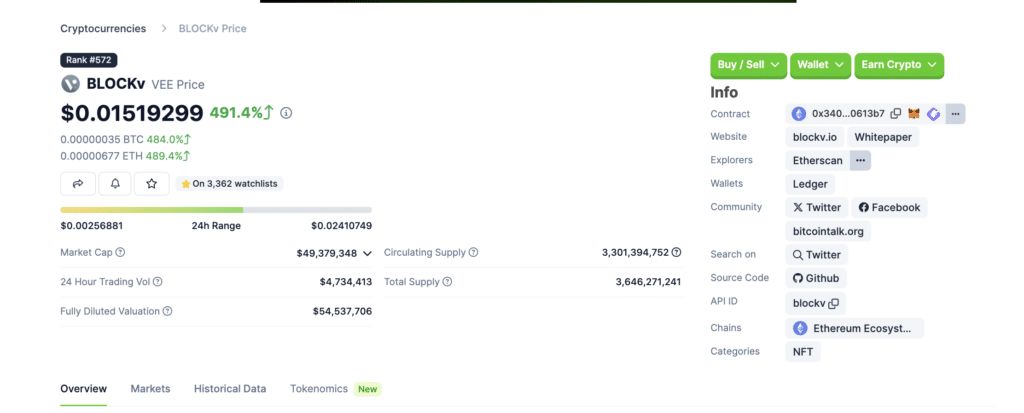Open the Historical Data tab
This screenshot has height=413, width=1024.
[230, 389]
